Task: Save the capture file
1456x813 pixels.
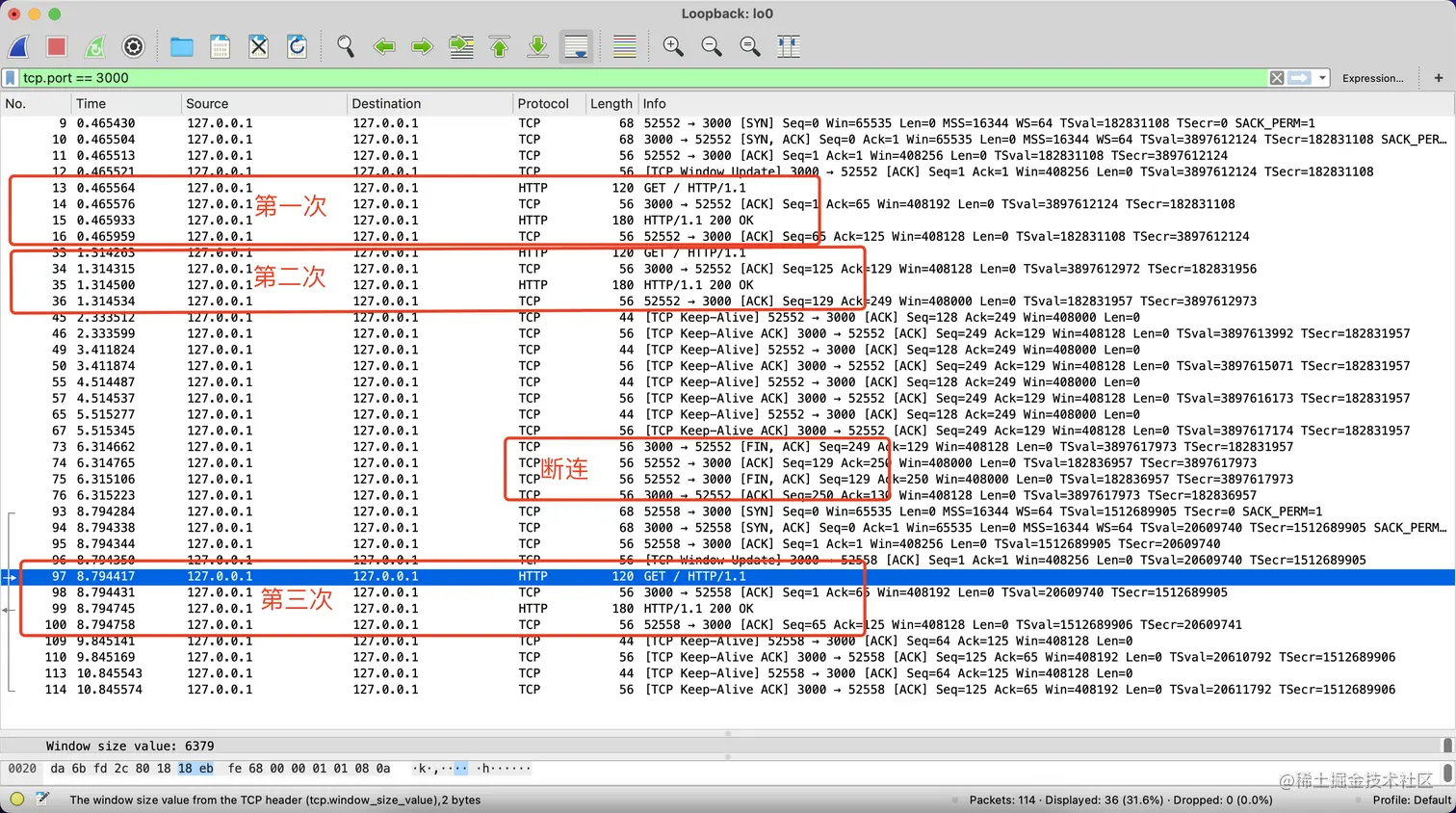Action: click(x=221, y=46)
